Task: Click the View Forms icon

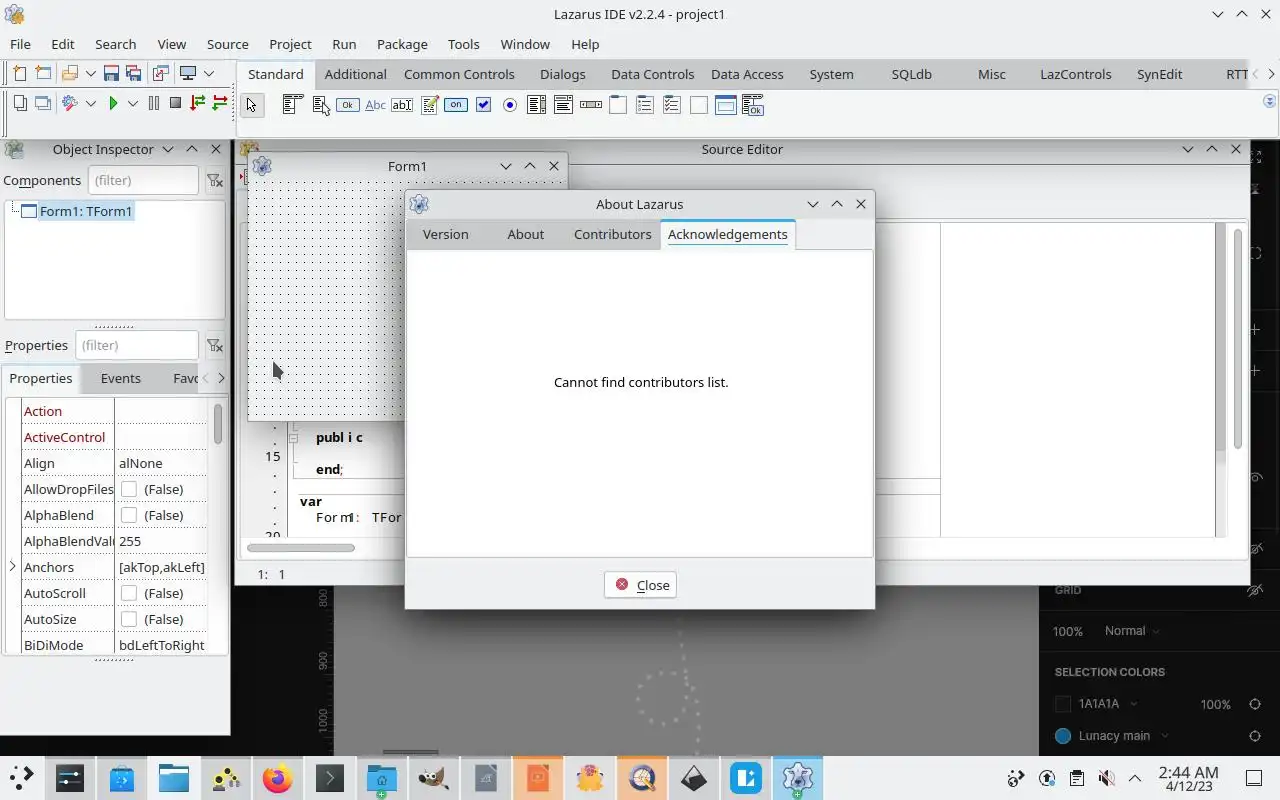Action: 43,103
